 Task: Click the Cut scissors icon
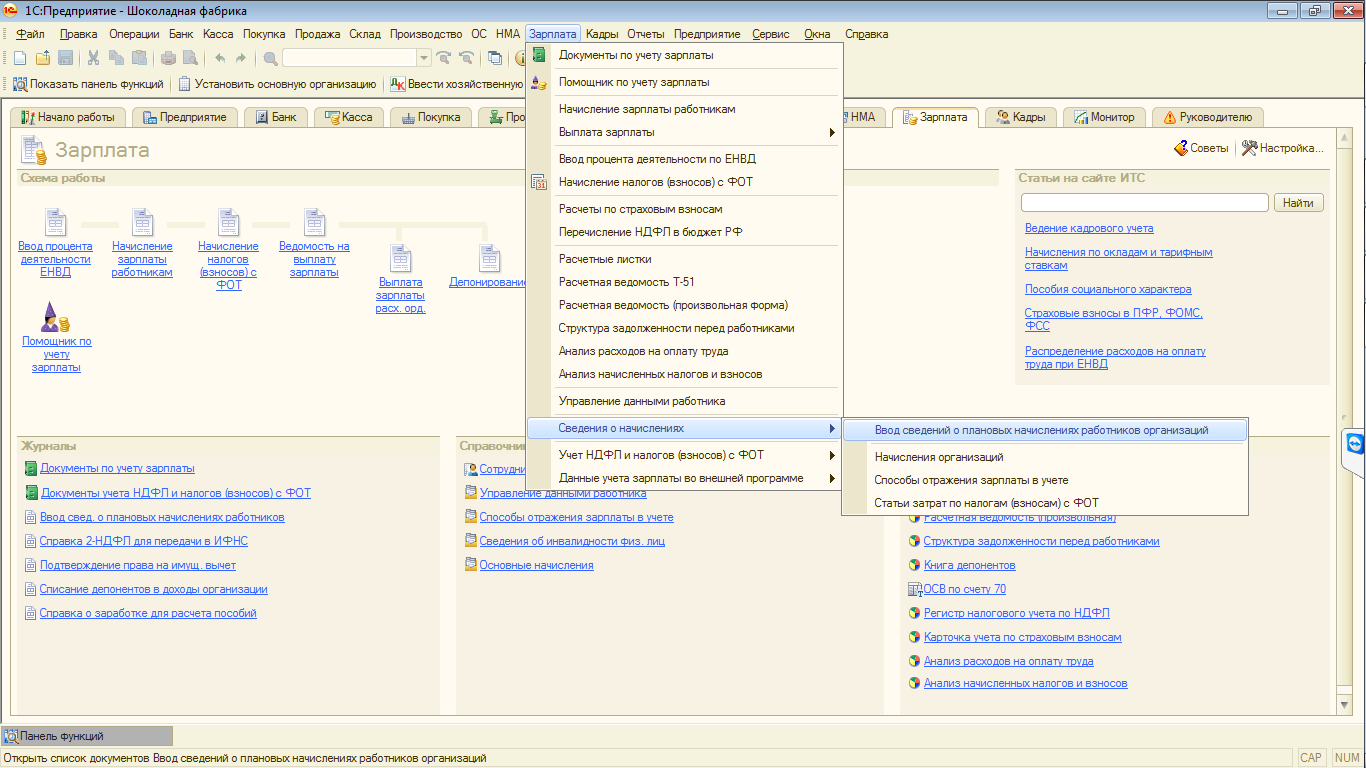pos(93,58)
